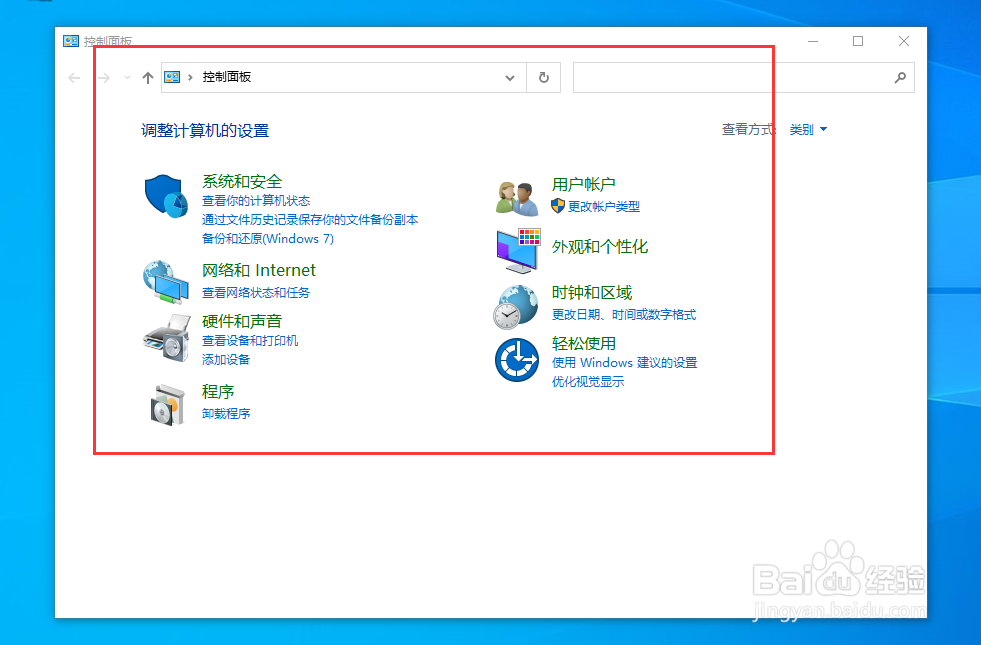Open the Hardware and Sound printer icon
This screenshot has height=645, width=981.
point(166,338)
